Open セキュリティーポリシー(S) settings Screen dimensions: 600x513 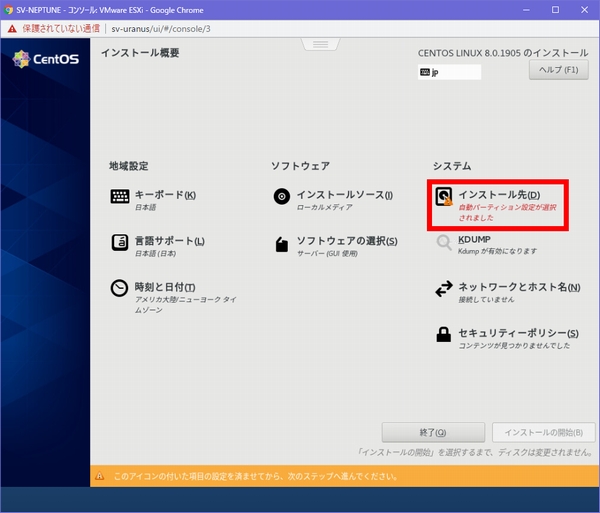[518, 333]
